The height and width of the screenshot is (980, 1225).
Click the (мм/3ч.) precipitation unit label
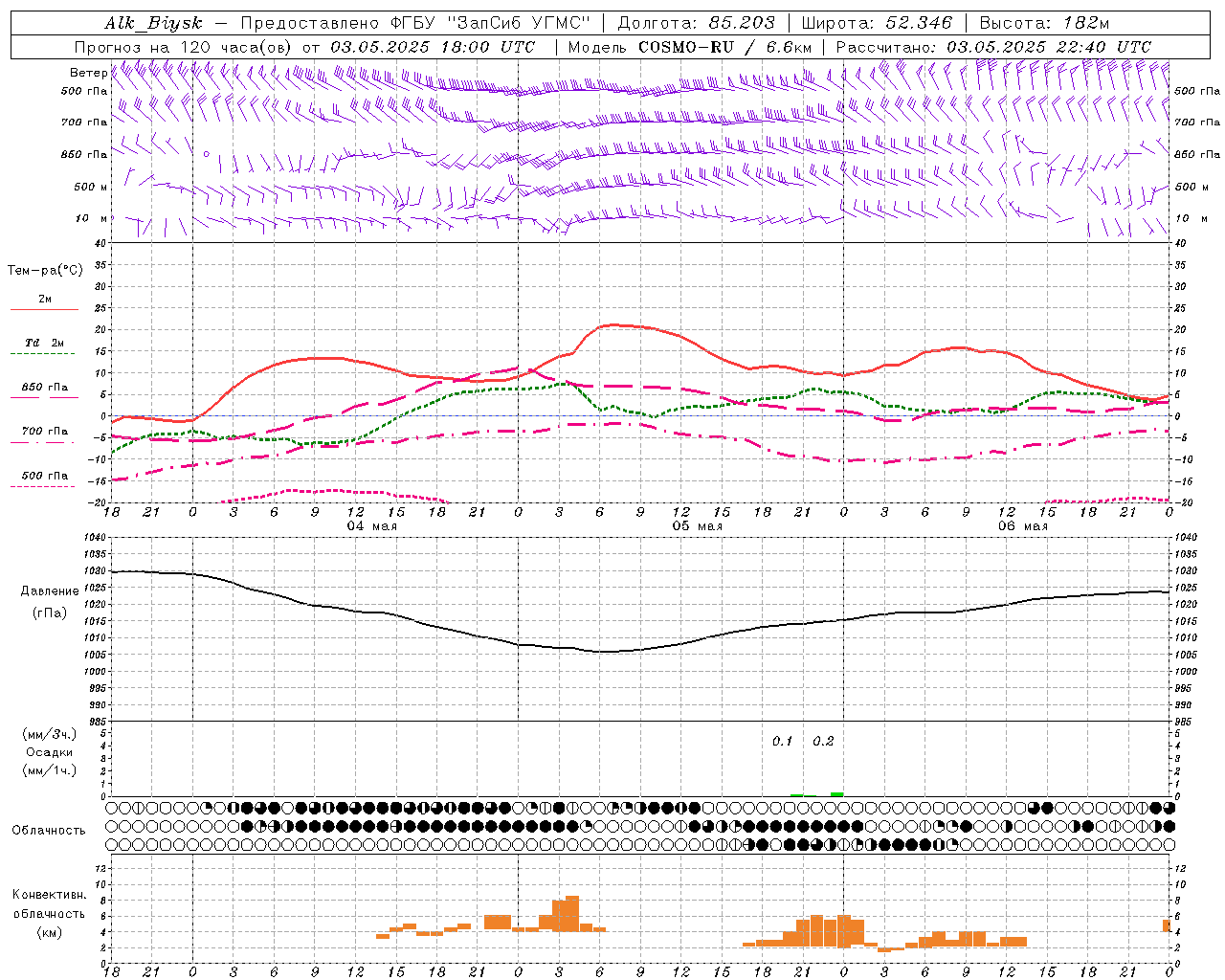(49, 734)
